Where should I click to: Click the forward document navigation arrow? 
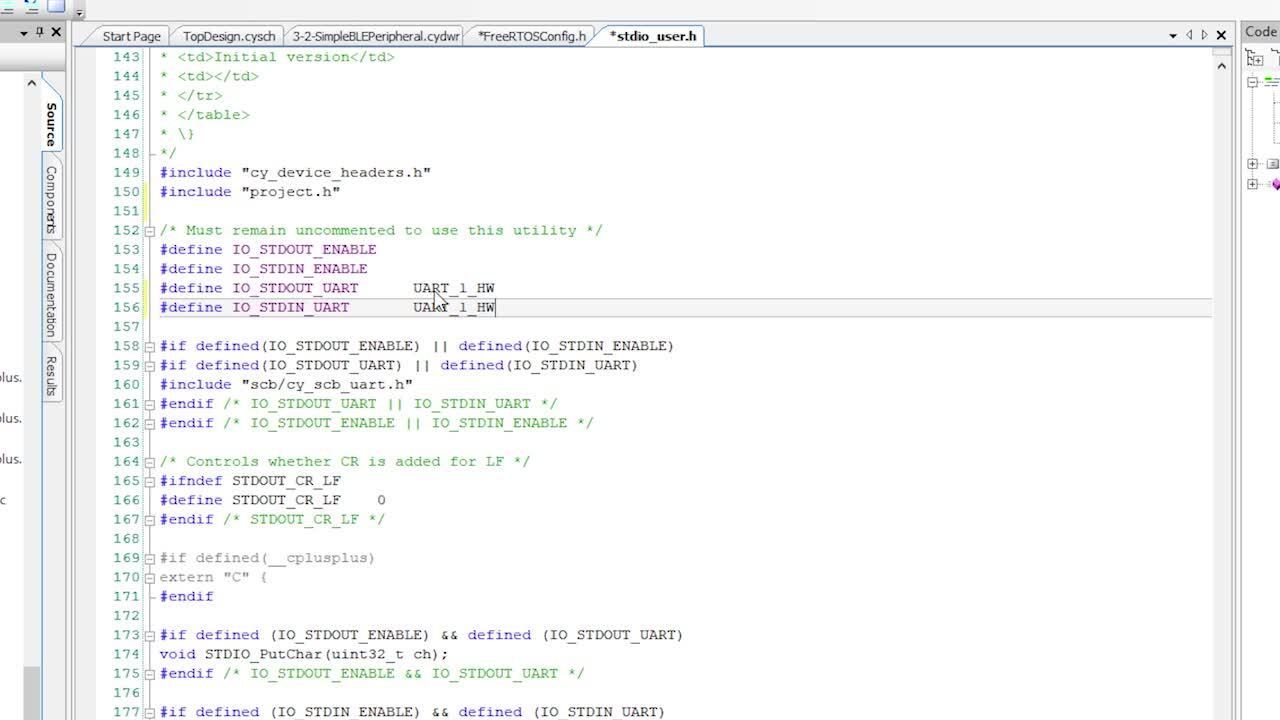[1204, 35]
